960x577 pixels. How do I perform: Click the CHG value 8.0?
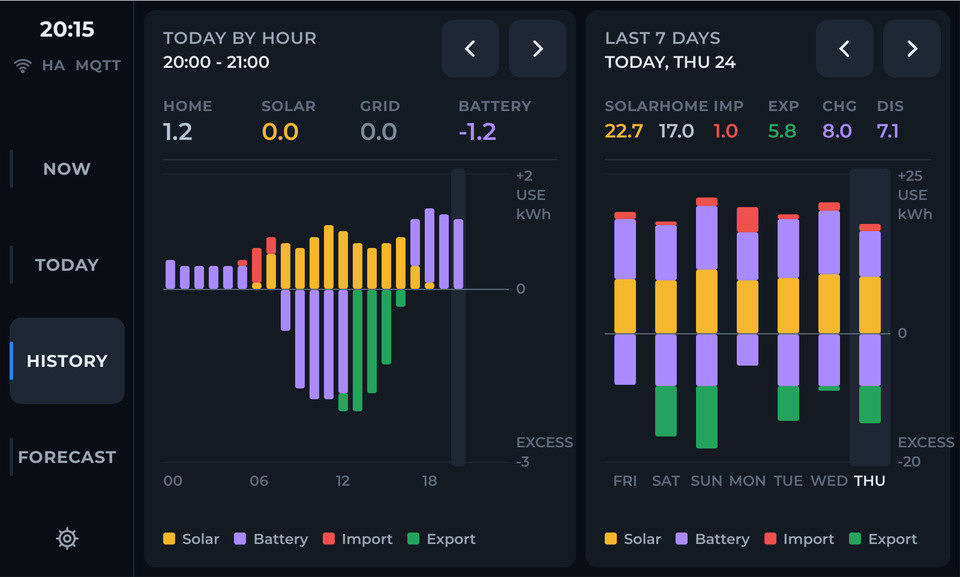(837, 131)
